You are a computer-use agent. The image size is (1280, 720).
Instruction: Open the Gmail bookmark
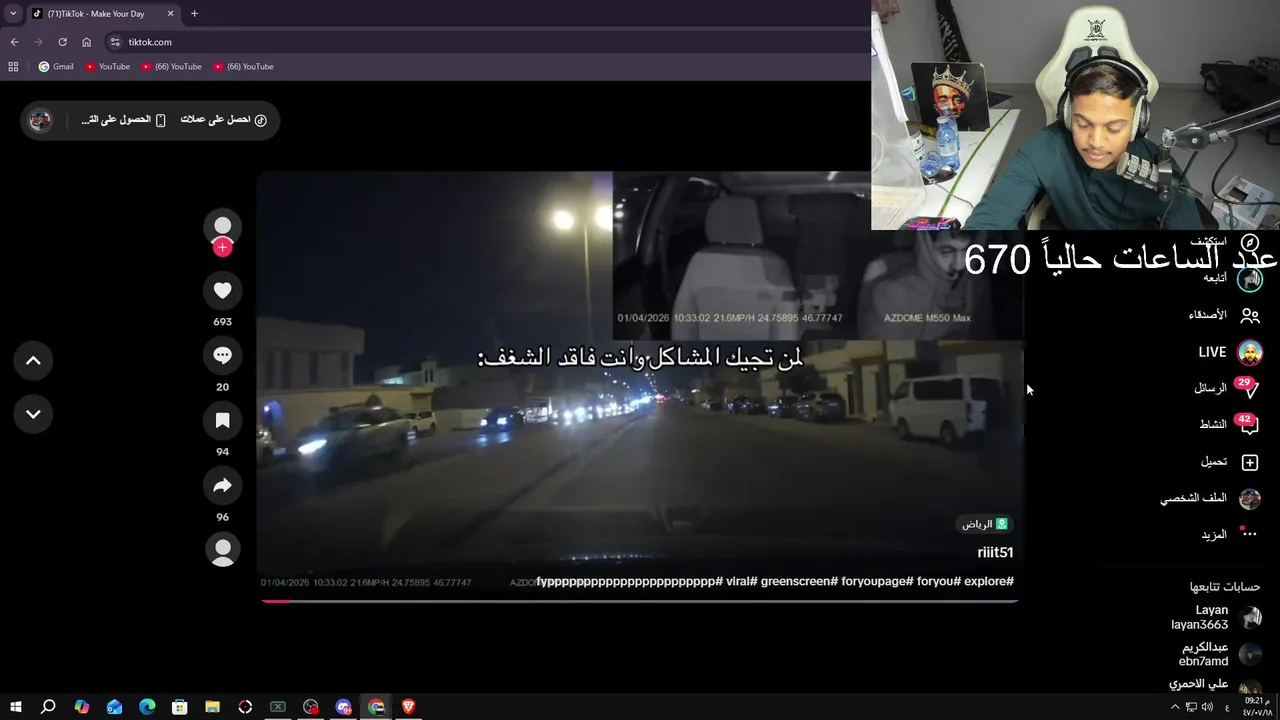(x=56, y=67)
